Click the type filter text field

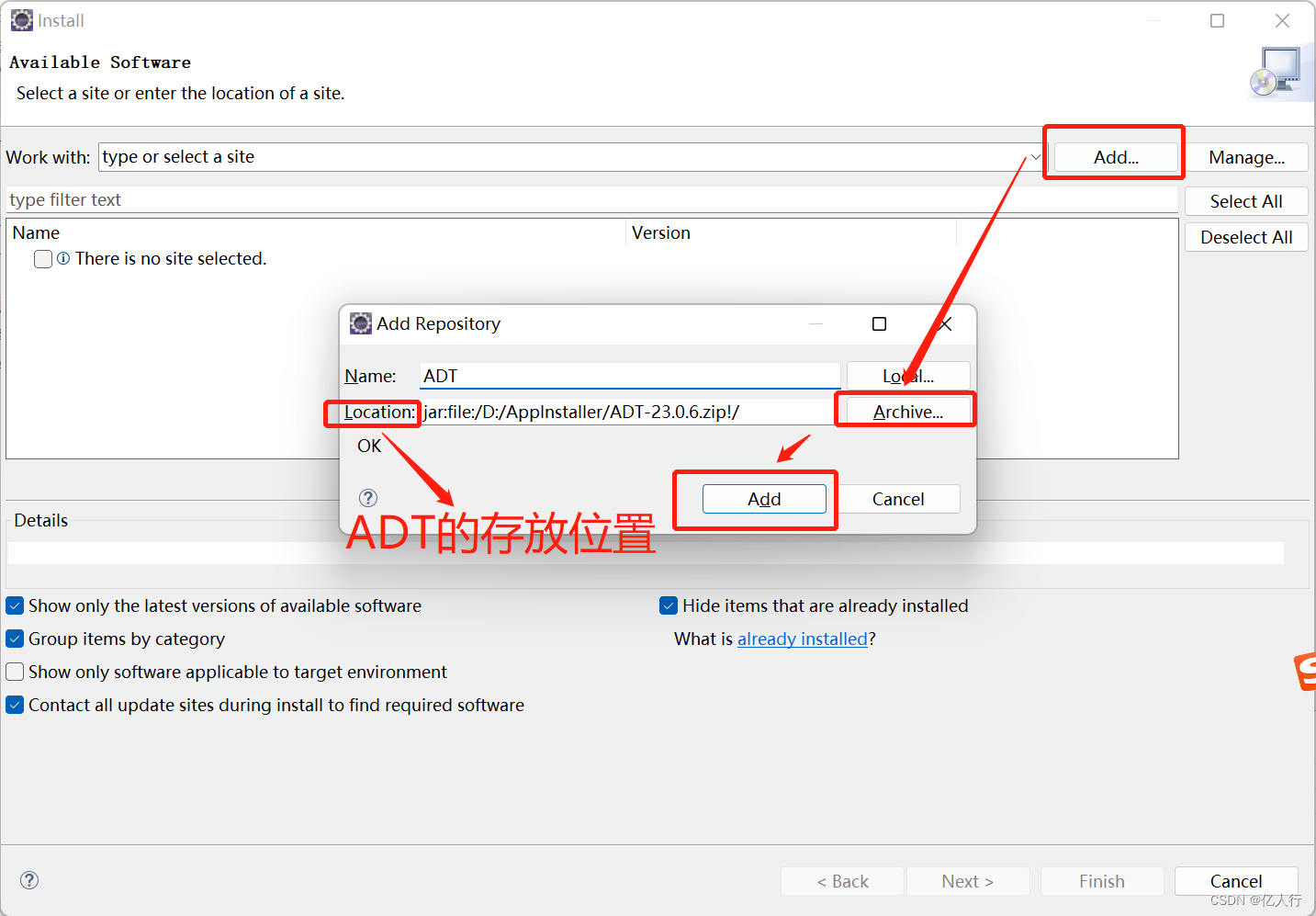coord(591,200)
